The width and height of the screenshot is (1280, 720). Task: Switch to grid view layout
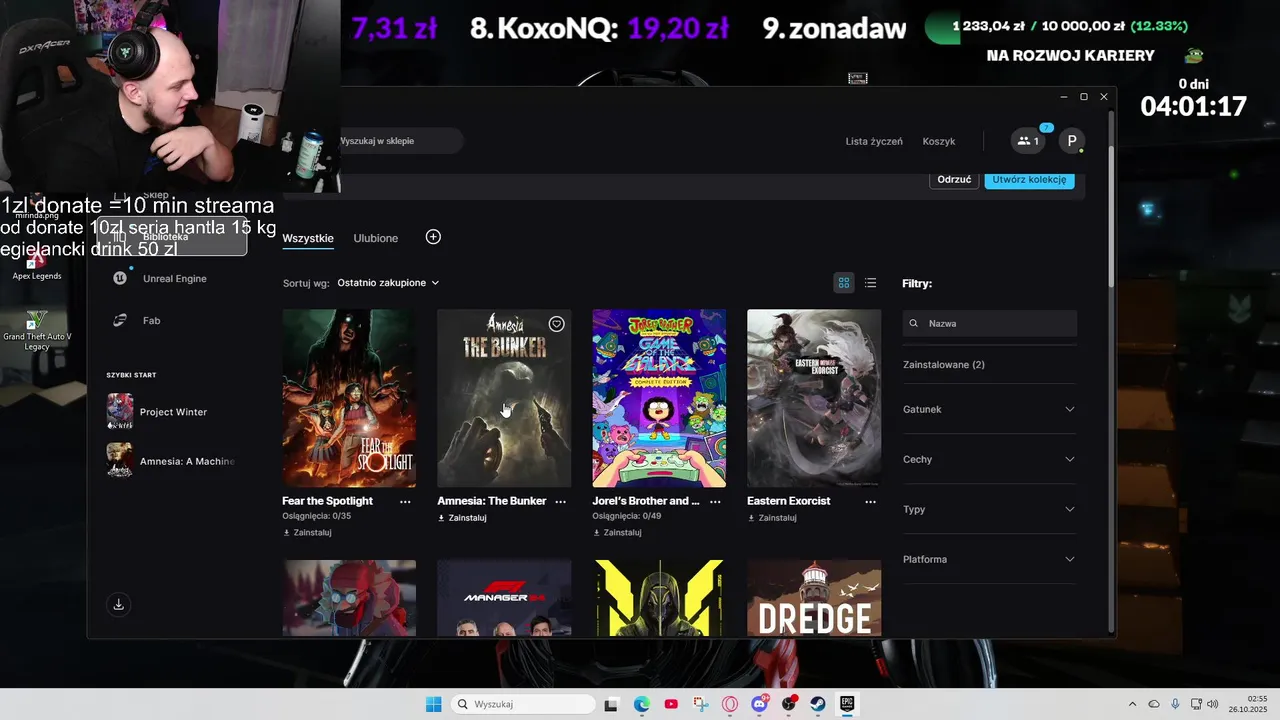[x=844, y=283]
